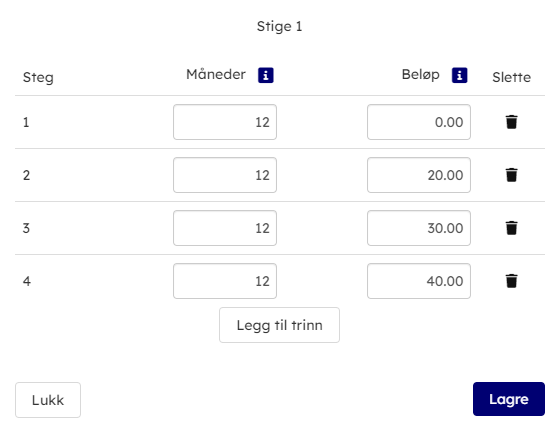Remove step 3 with trash icon
557x431 pixels.
pyautogui.click(x=512, y=228)
